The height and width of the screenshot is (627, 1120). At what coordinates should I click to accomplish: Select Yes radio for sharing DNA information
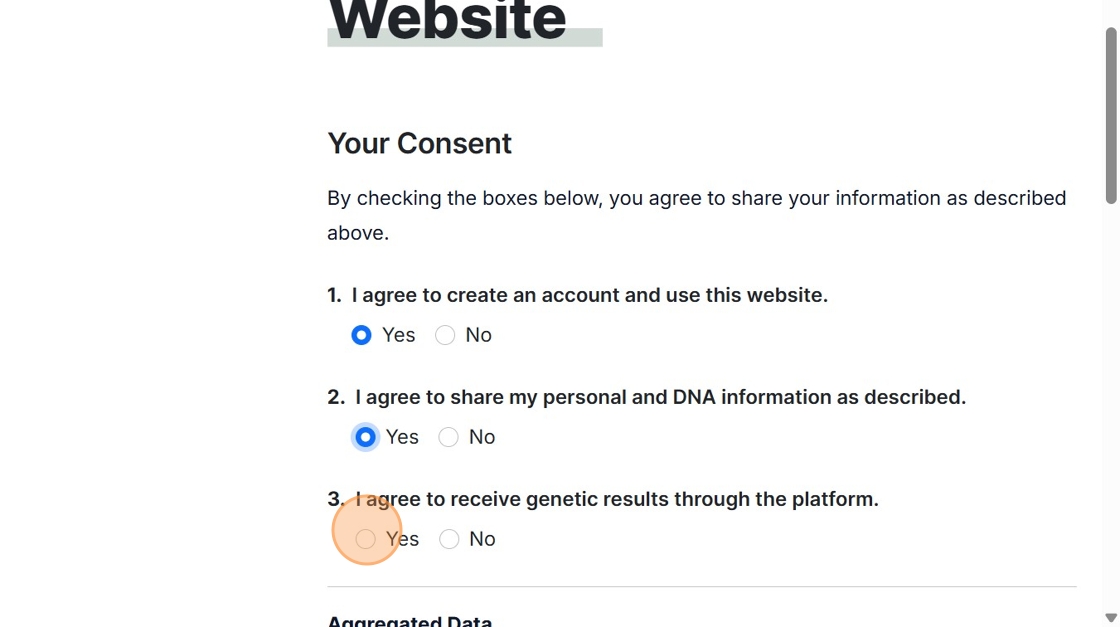pyautogui.click(x=366, y=437)
